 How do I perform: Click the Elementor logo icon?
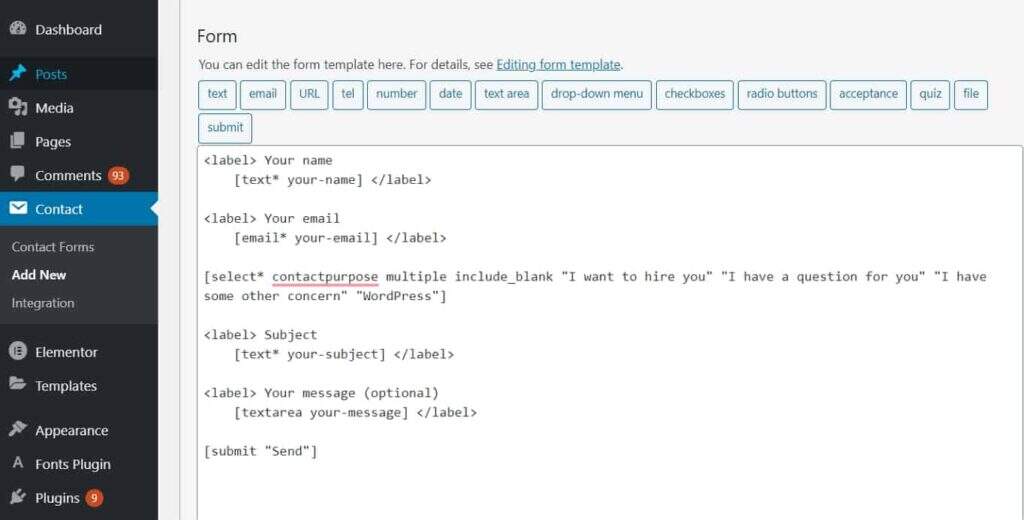tap(18, 352)
